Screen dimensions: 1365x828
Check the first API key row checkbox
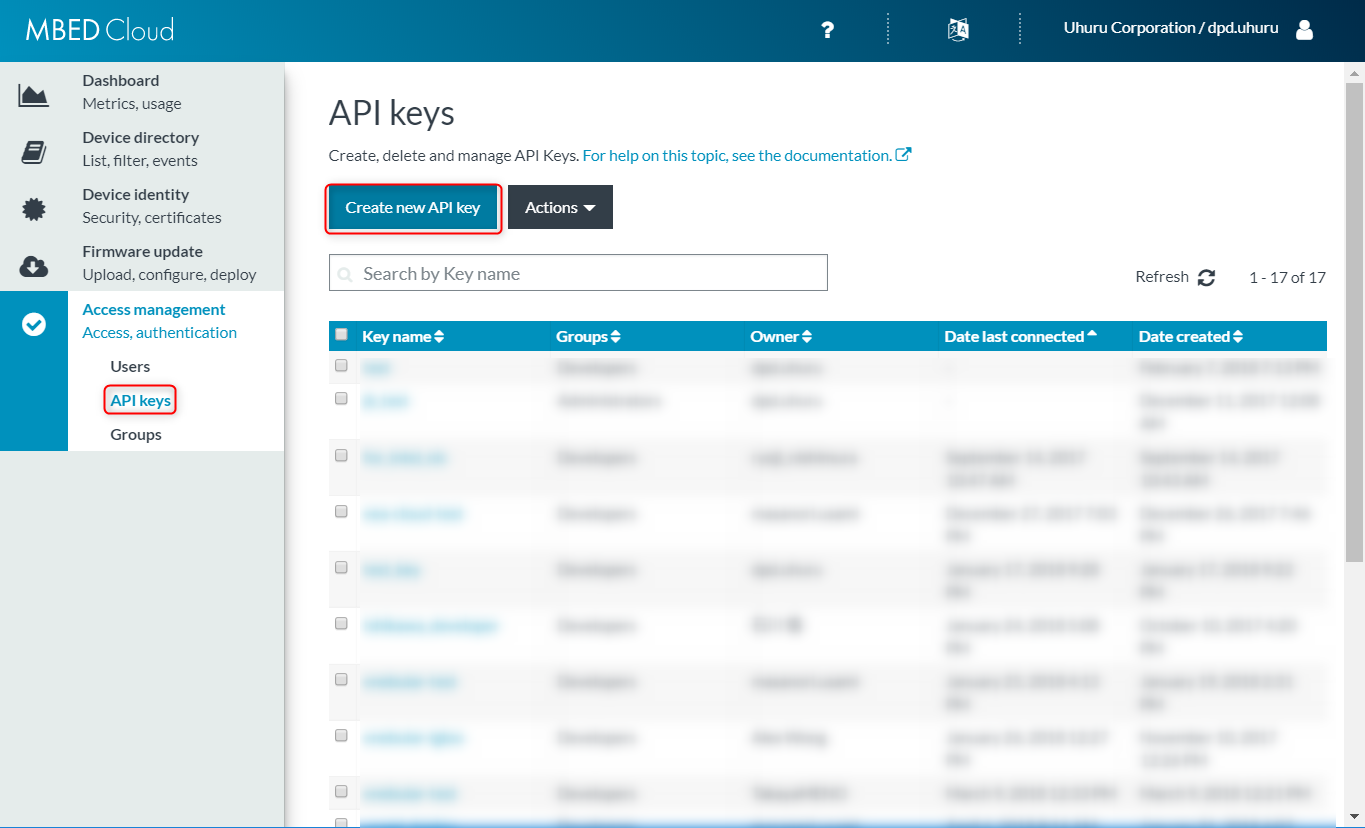341,366
